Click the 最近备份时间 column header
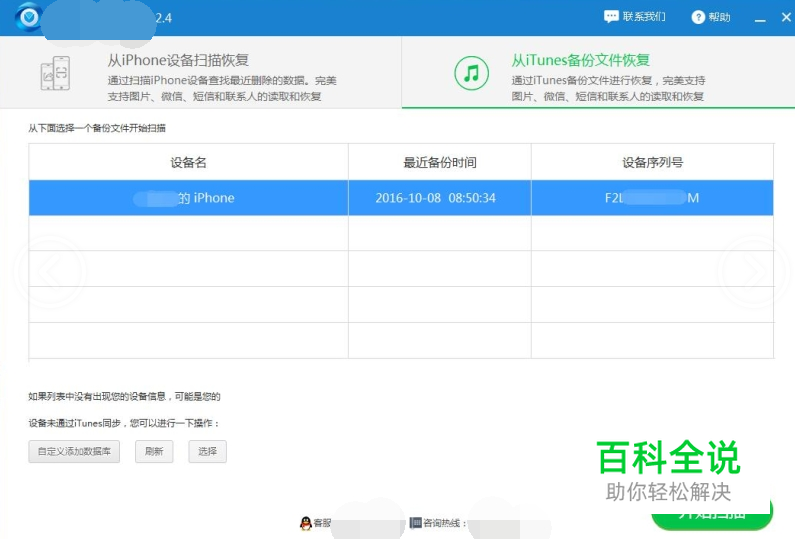795x539 pixels. (440, 162)
